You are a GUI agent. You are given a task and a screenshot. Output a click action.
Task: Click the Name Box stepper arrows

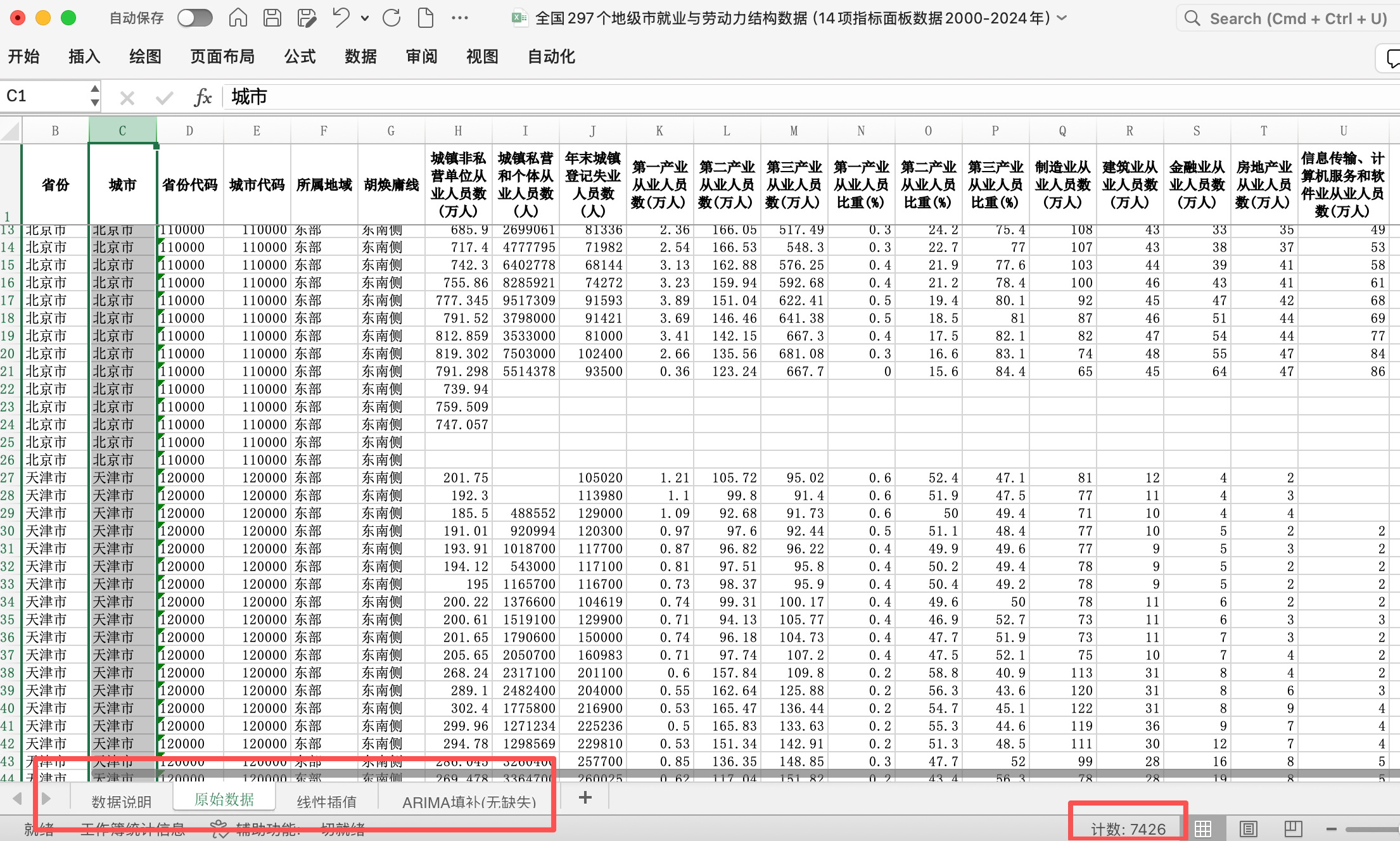[95, 96]
